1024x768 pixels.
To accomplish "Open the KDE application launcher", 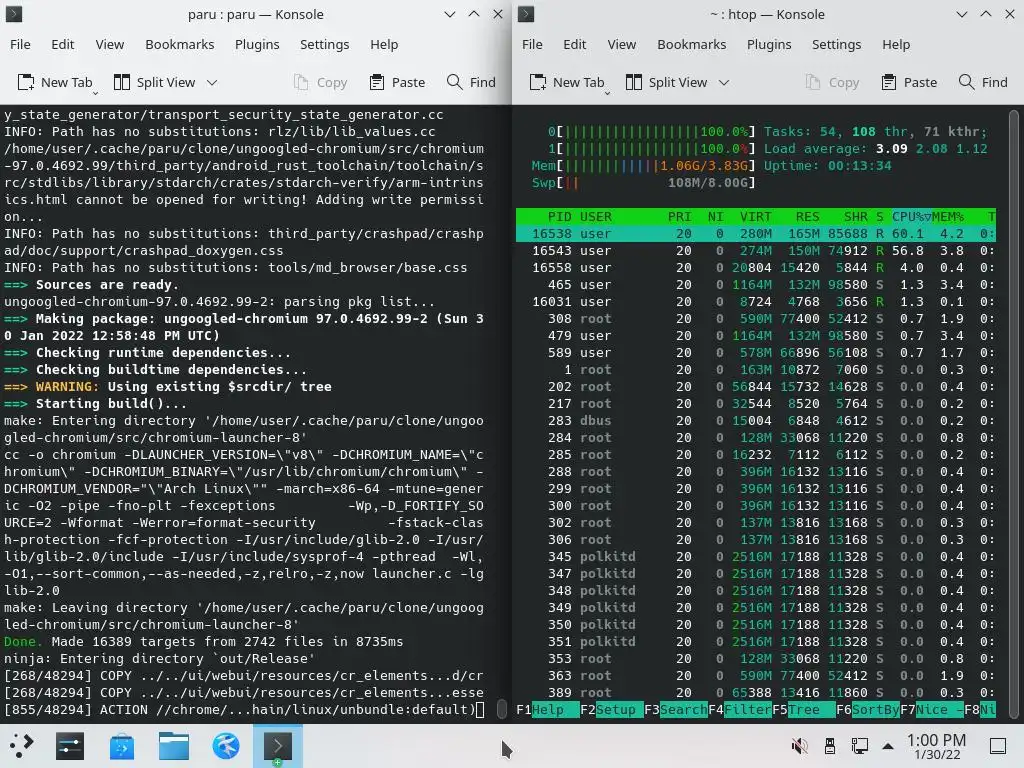I will (21, 746).
